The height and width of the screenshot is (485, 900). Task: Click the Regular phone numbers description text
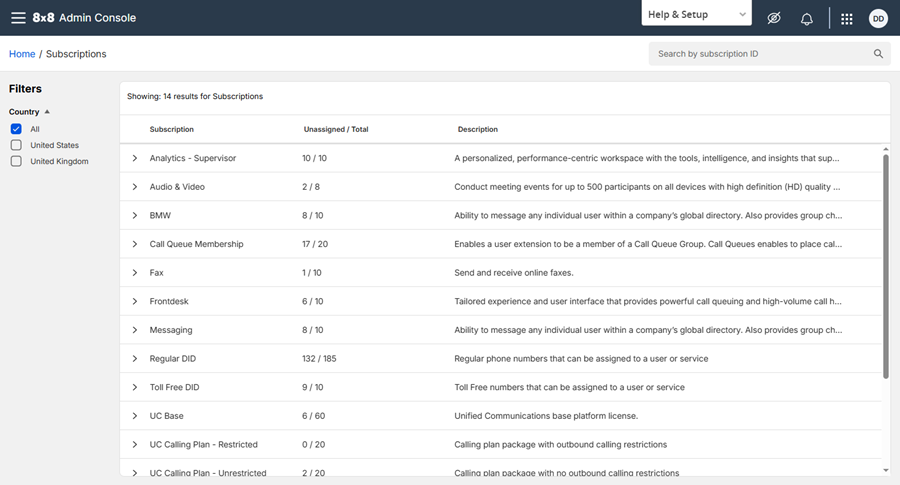pyautogui.click(x=581, y=359)
